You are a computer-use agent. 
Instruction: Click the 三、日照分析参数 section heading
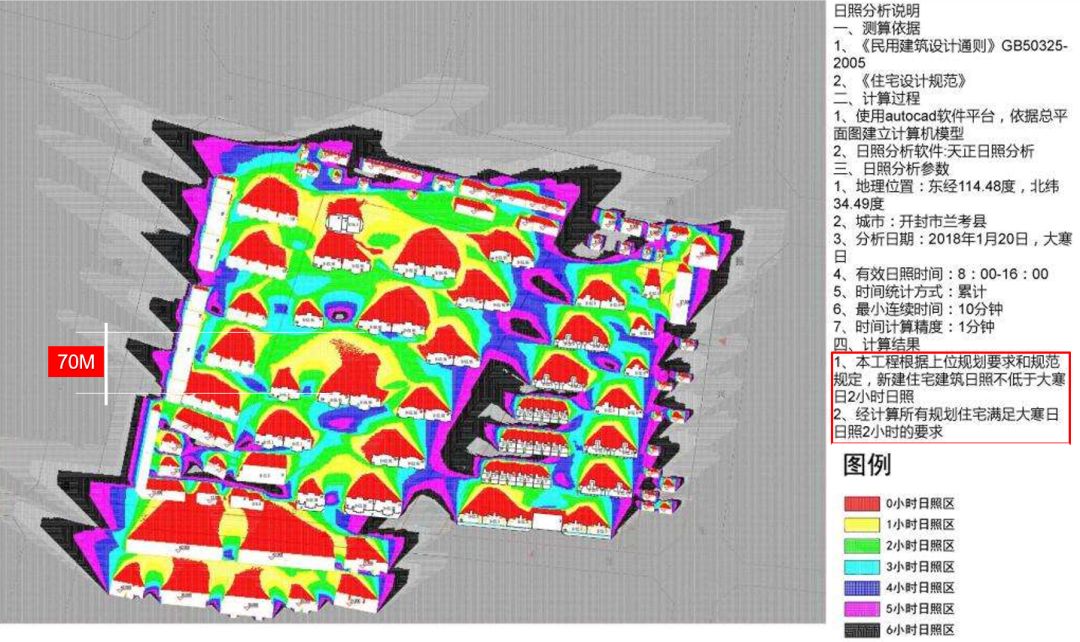pos(891,169)
